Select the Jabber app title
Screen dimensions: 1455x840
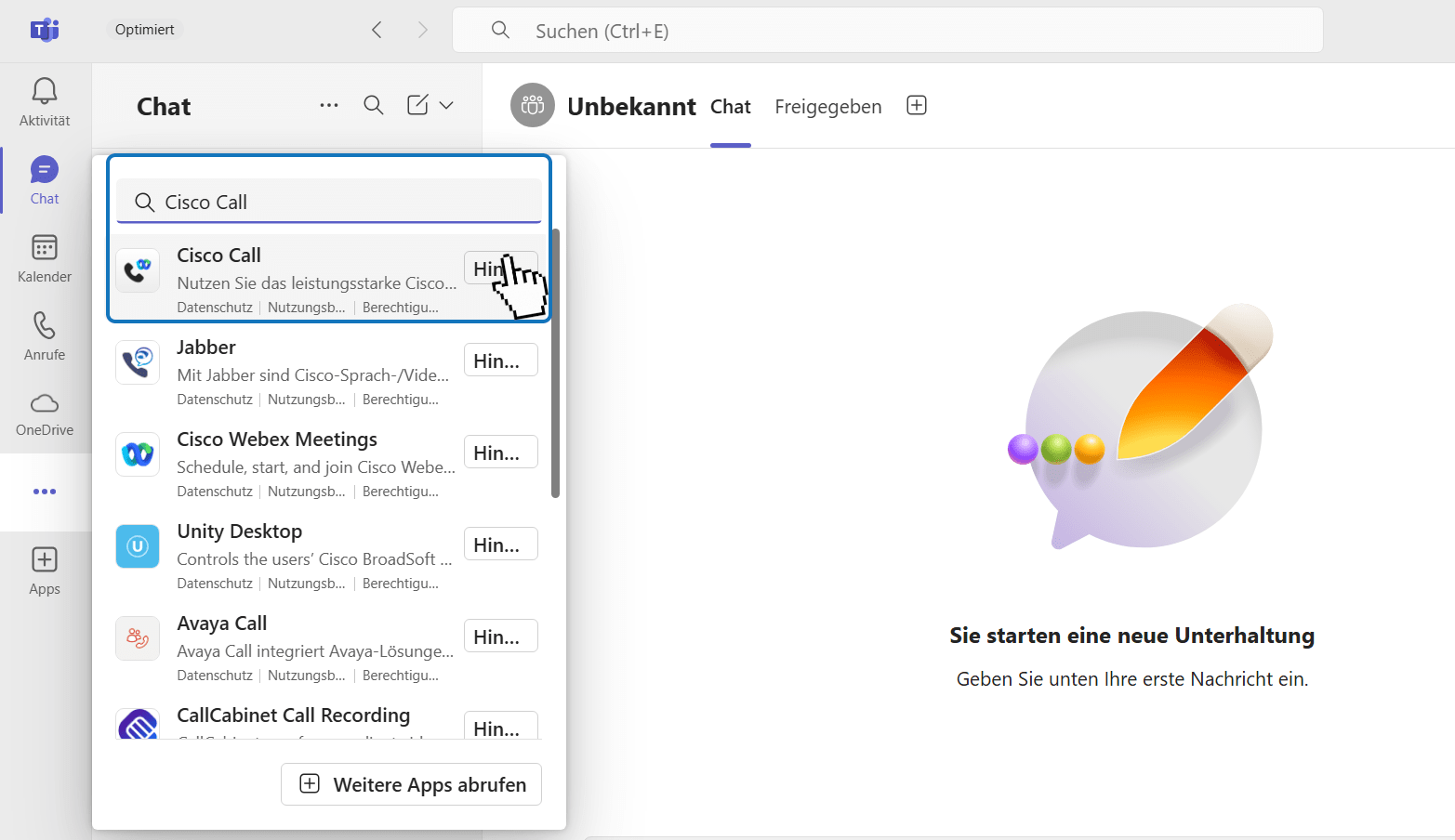click(x=206, y=348)
